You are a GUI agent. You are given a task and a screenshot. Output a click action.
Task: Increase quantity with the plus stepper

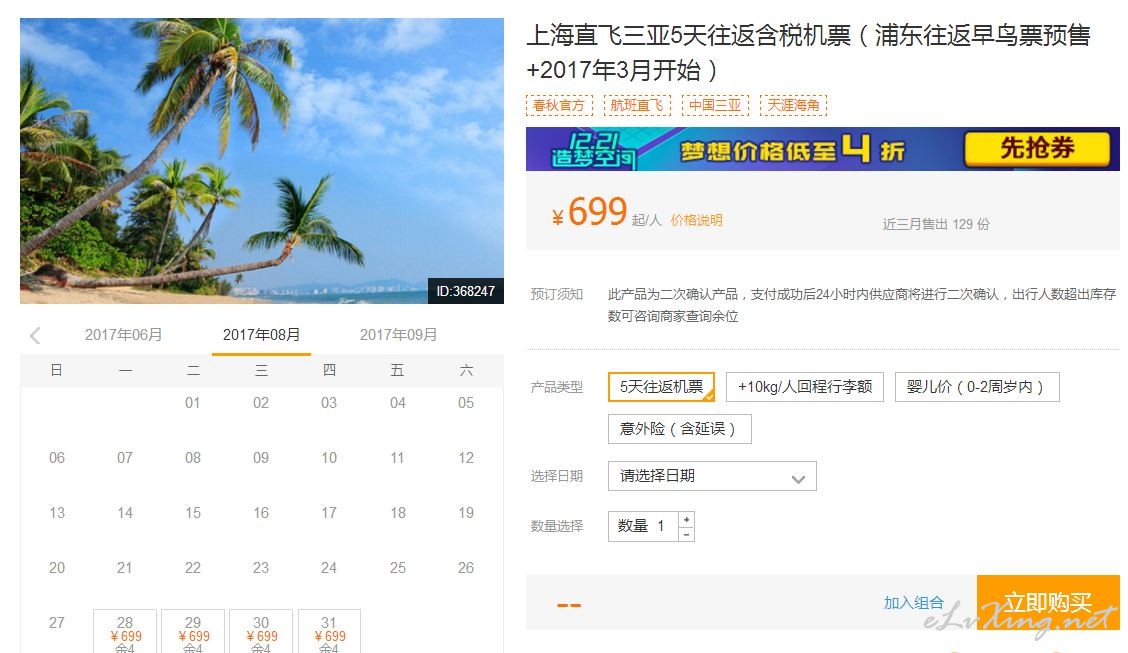pos(687,519)
